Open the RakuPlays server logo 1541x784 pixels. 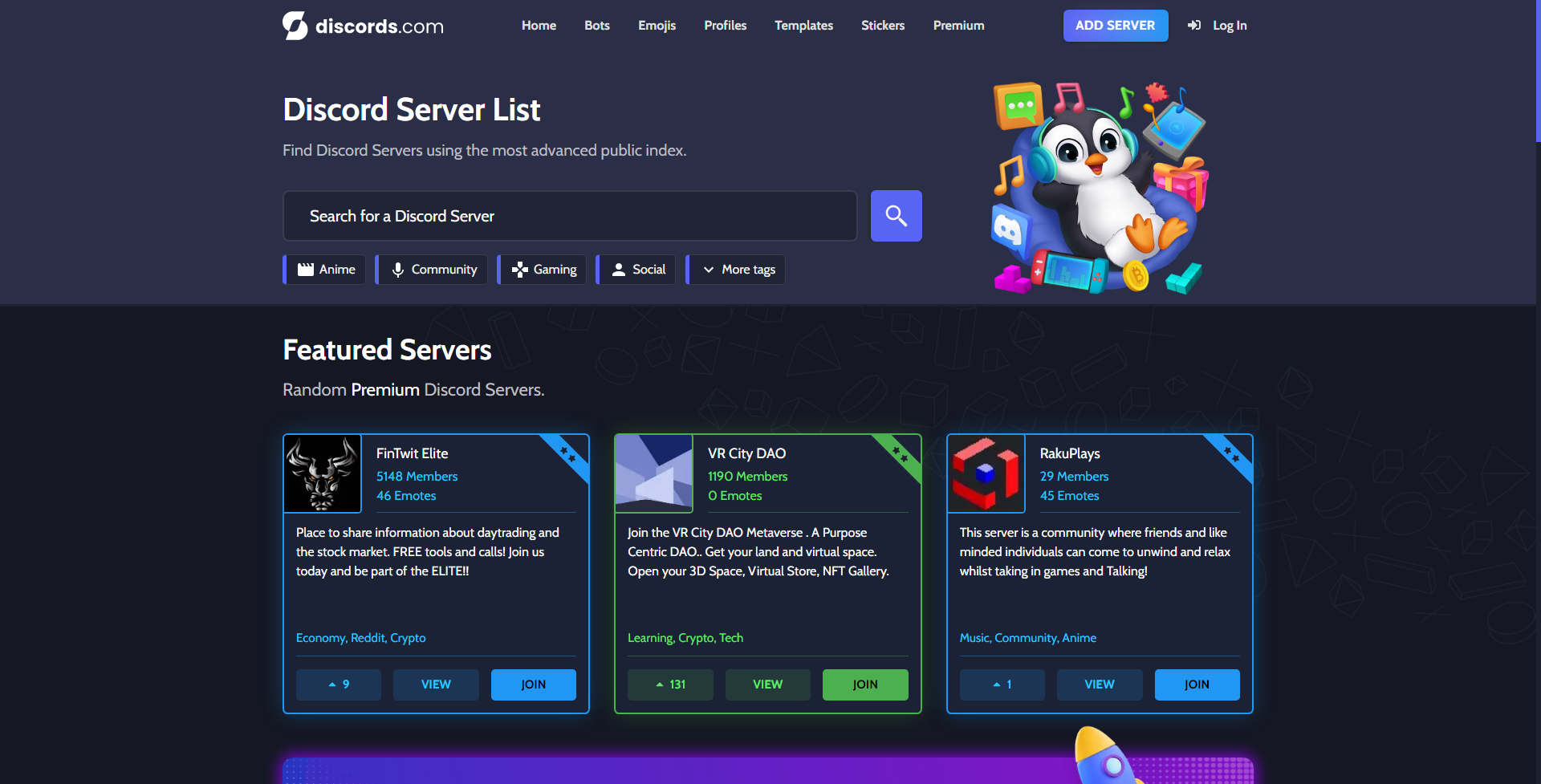(986, 473)
